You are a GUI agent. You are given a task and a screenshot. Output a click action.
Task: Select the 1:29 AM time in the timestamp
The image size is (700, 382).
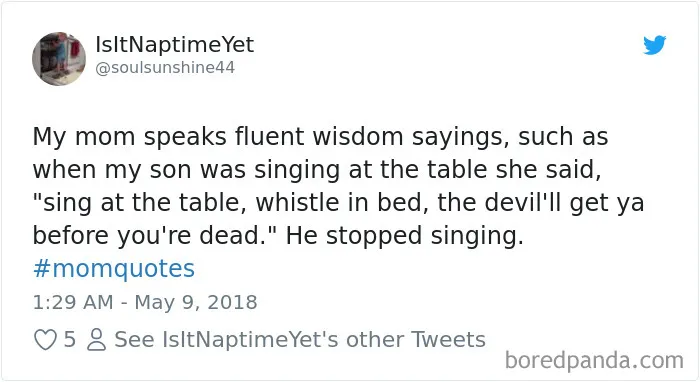coord(73,302)
